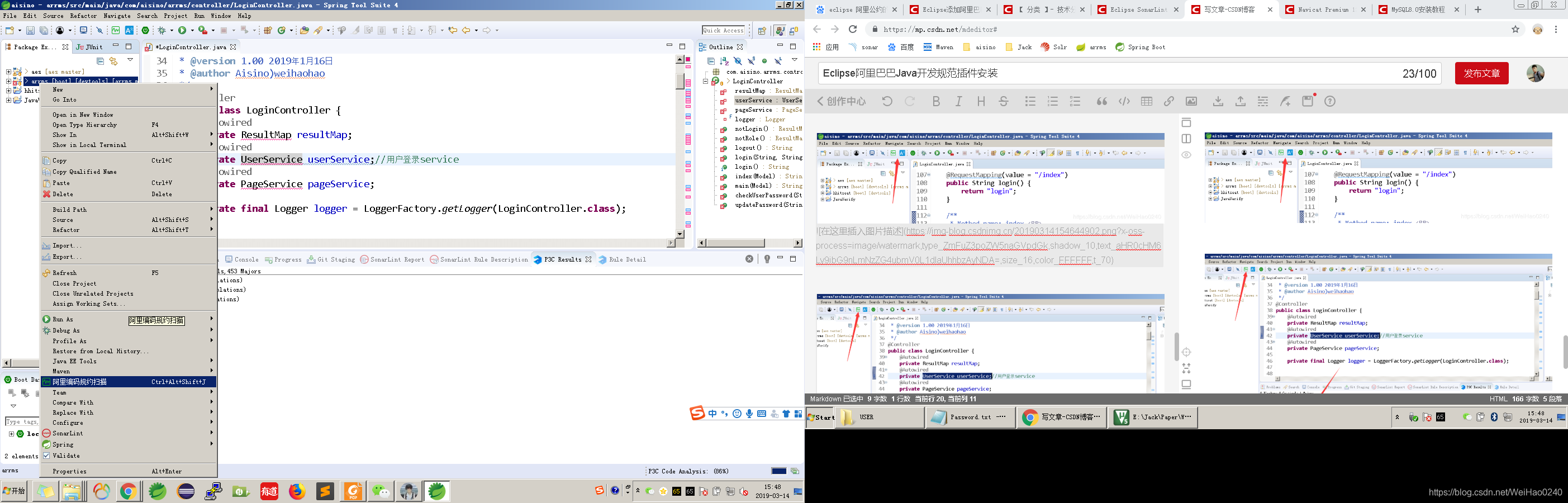Viewport: 1568px width, 503px height.
Task: Toggle Show Whitespace Characters pilcrow icon
Action: (395, 30)
